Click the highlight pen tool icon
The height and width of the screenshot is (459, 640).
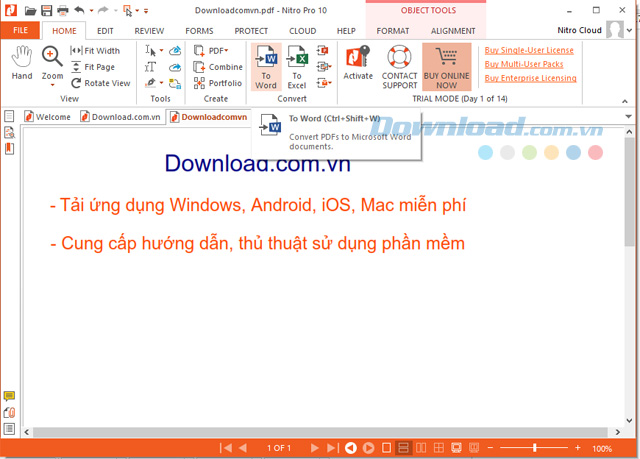coord(151,83)
